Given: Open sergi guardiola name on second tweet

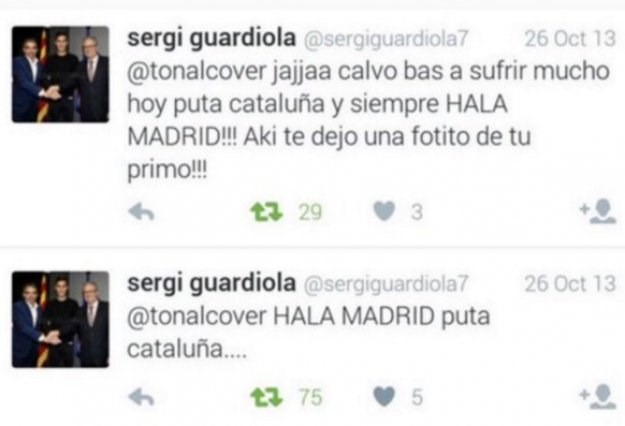Looking at the screenshot, I should pos(211,284).
